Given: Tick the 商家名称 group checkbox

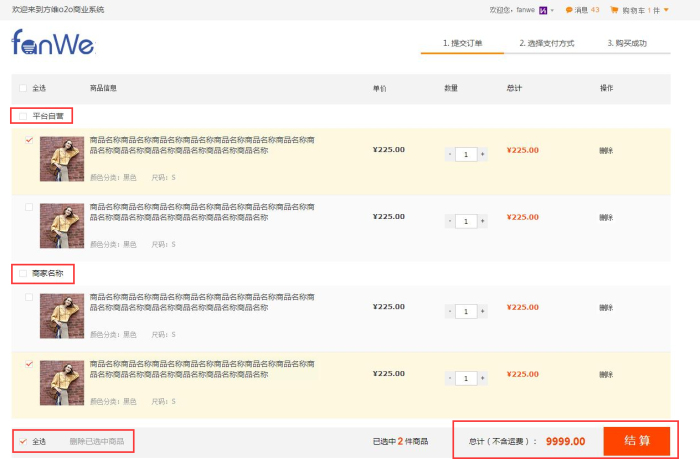Looking at the screenshot, I should tap(23, 273).
